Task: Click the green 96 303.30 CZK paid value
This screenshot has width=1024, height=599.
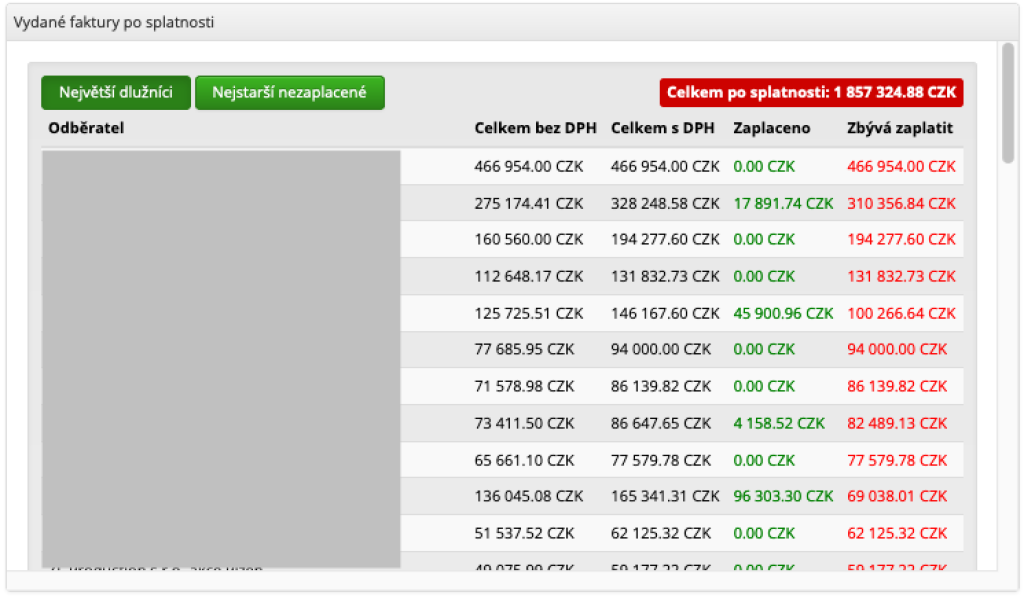Action: [x=783, y=496]
